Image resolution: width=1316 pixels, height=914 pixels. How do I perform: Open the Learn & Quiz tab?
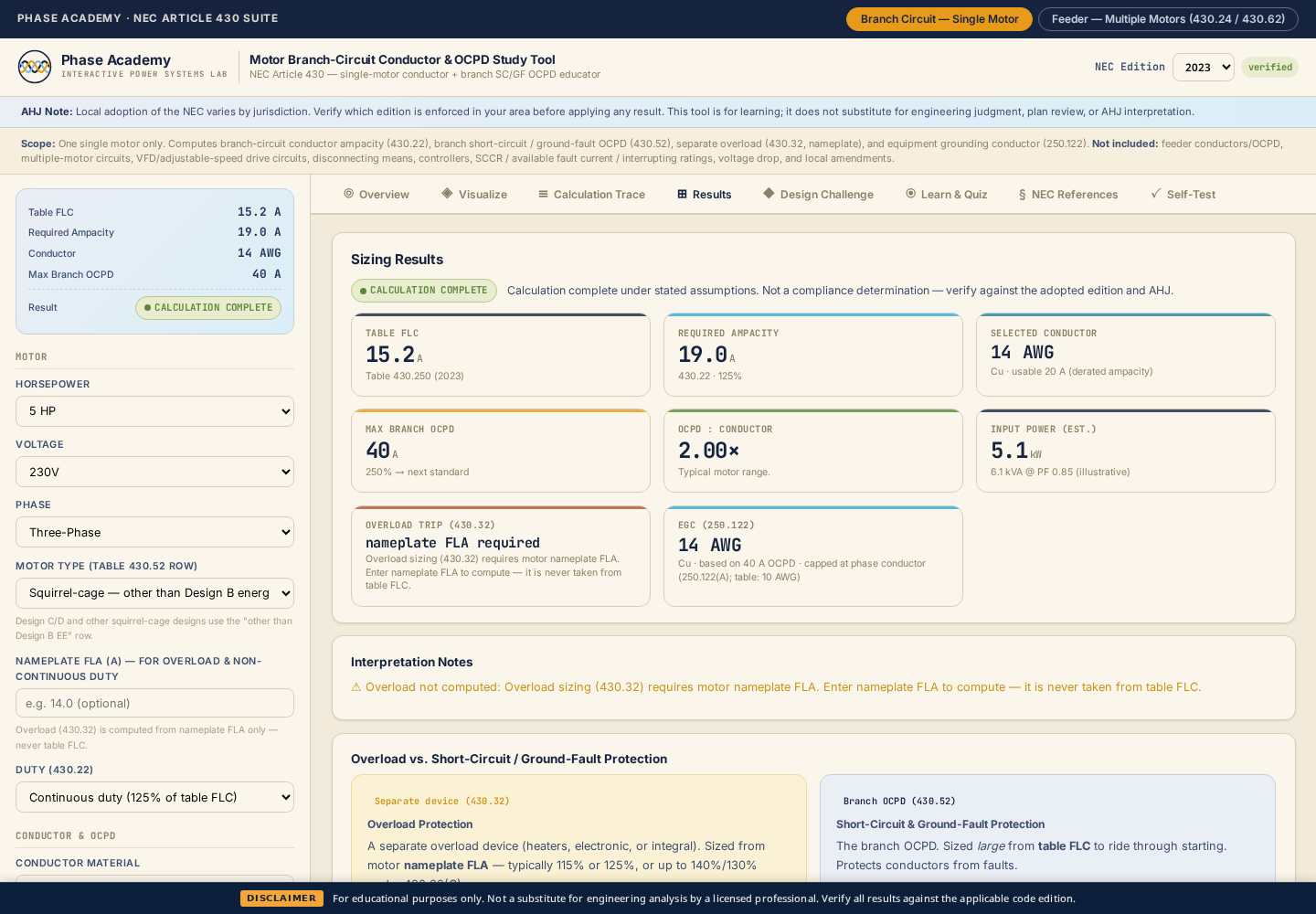tap(946, 195)
